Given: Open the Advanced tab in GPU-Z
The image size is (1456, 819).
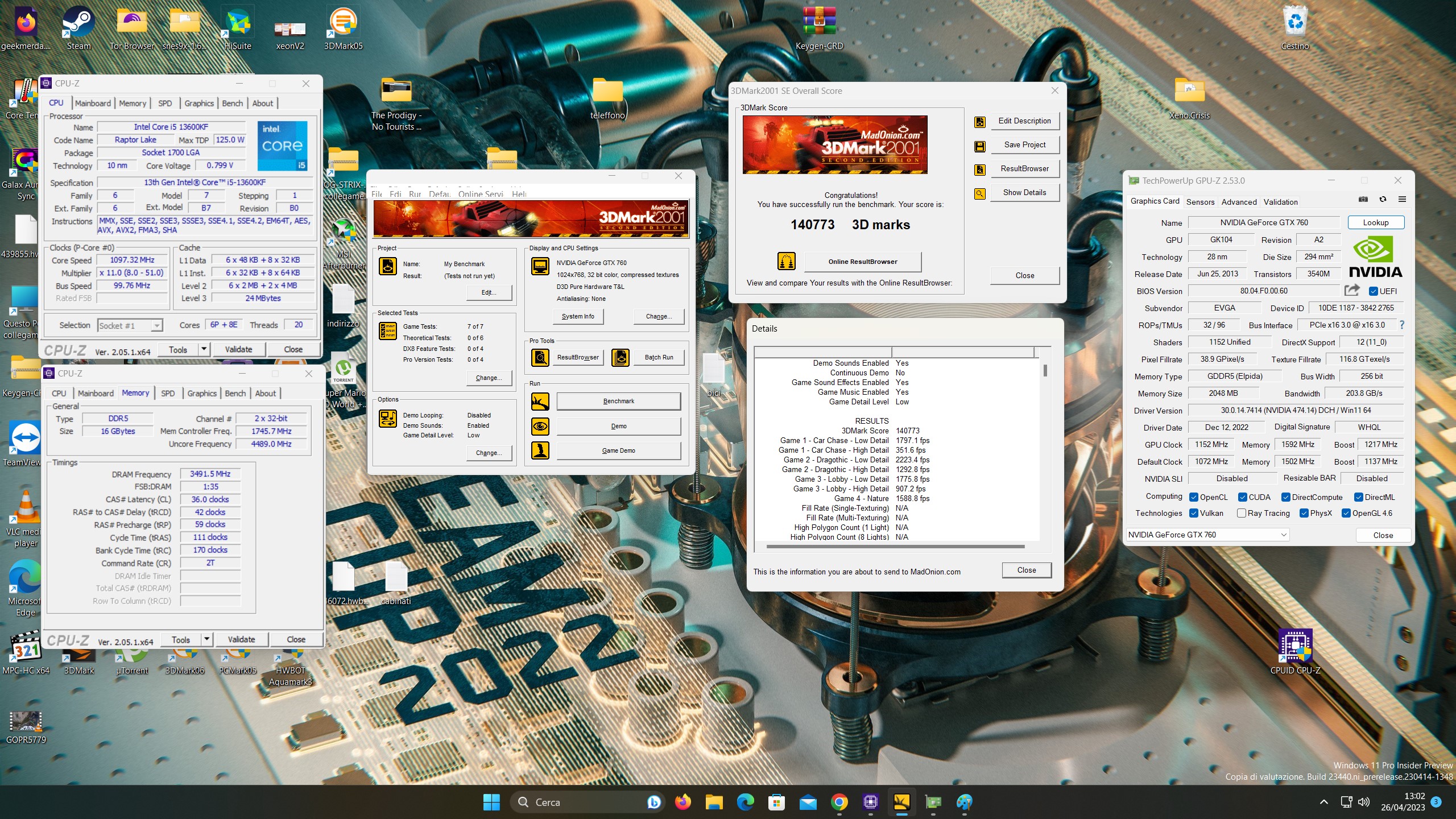Looking at the screenshot, I should coord(1239,201).
